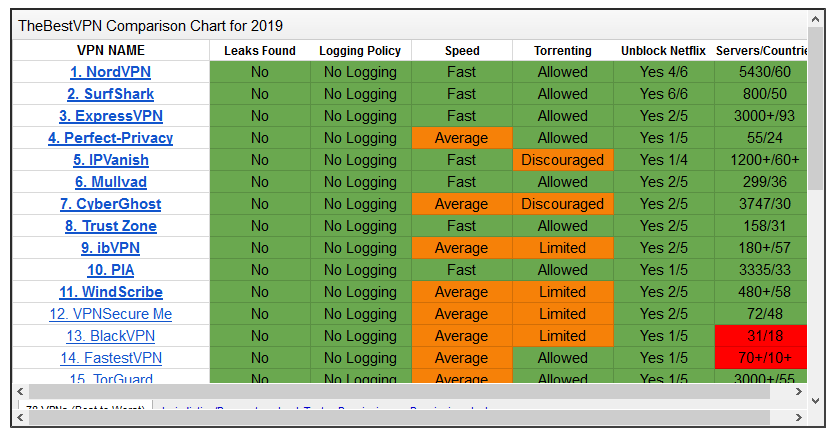
Task: Open the 11. WindScribe link
Action: click(x=111, y=292)
